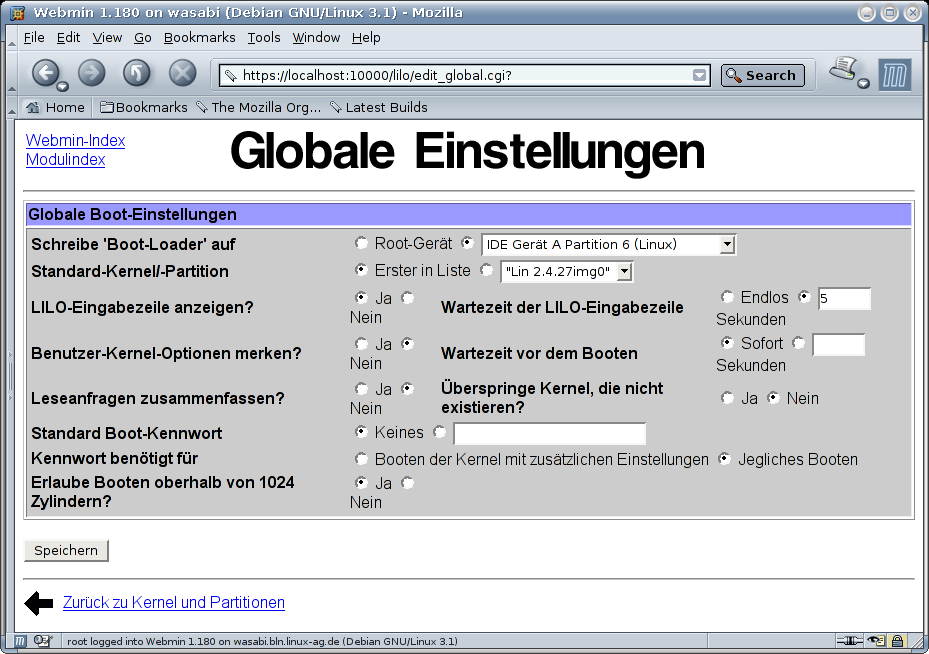
Task: Open the File menu
Action: 34,37
